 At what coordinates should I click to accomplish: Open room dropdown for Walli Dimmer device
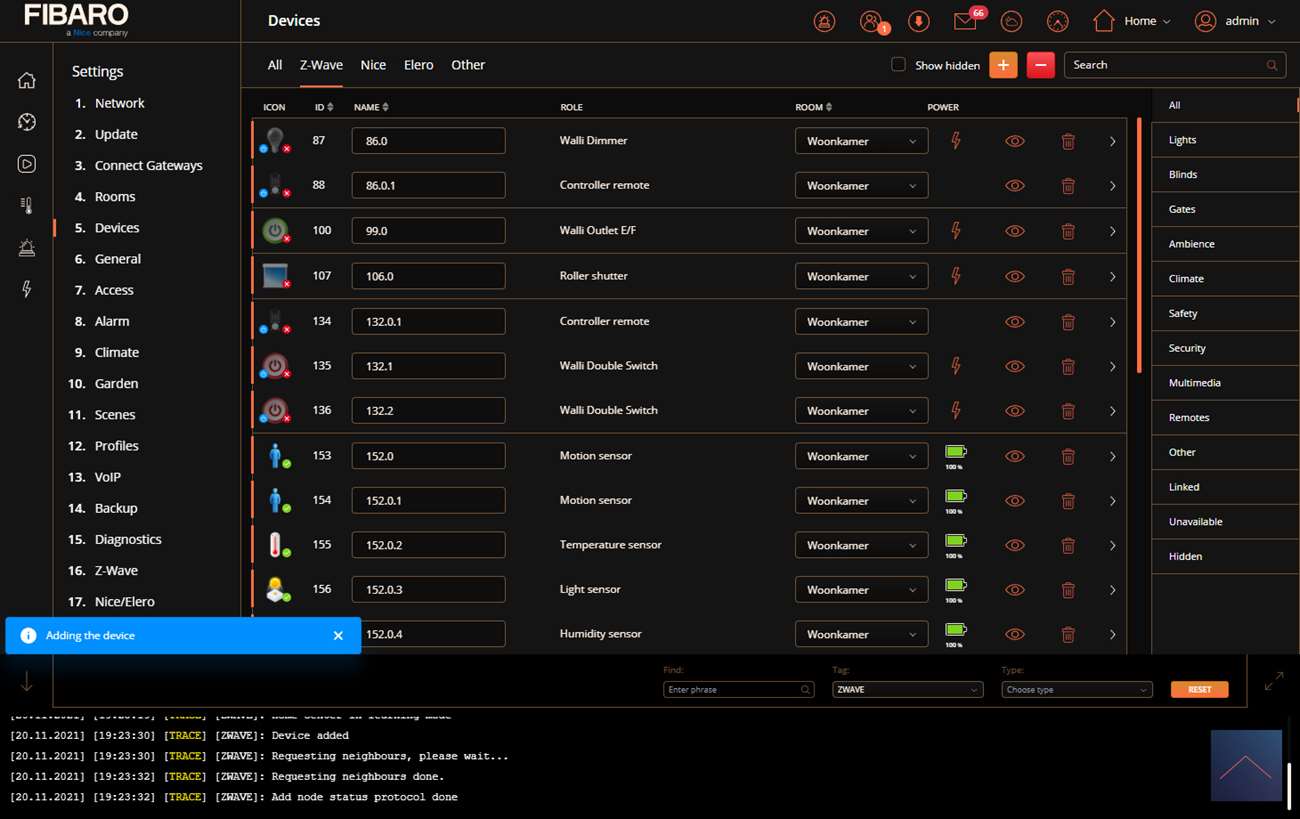[861, 141]
